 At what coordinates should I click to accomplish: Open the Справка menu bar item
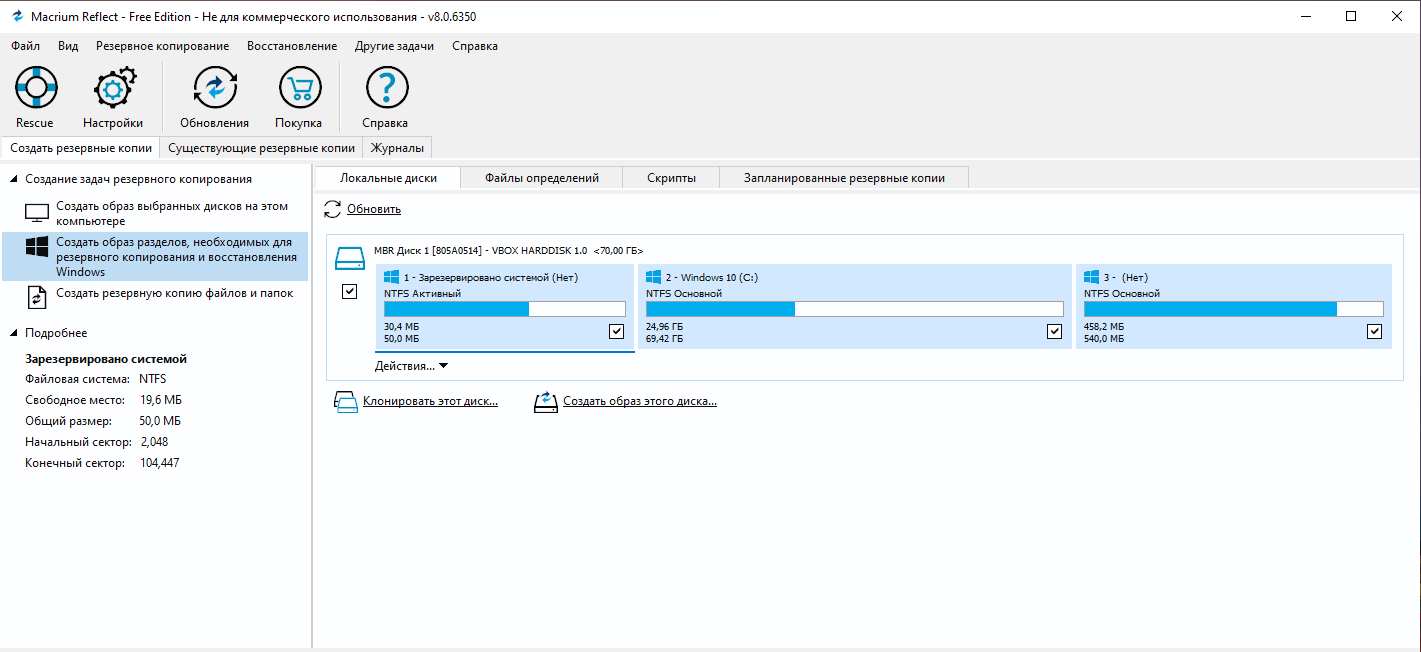point(474,46)
